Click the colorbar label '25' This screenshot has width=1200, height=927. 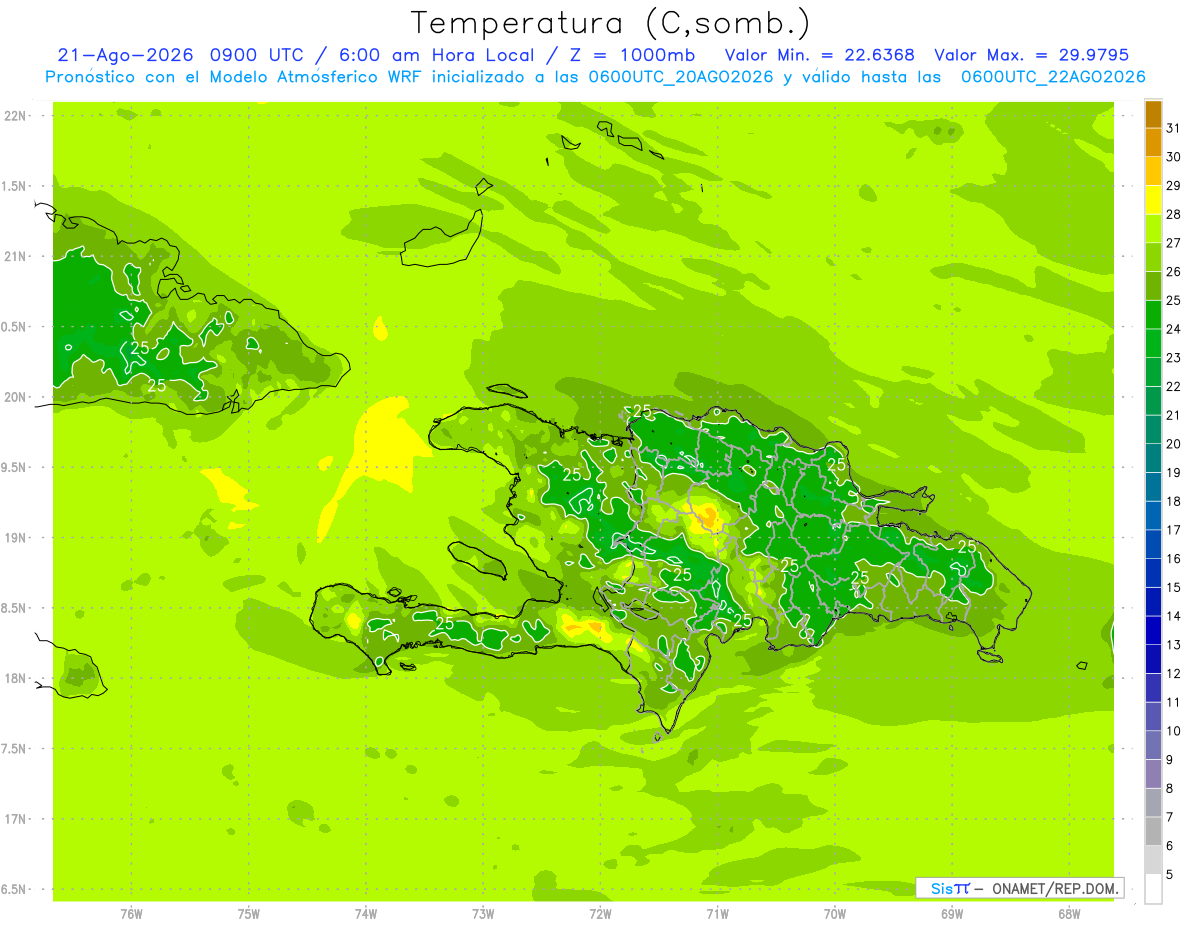click(1174, 300)
